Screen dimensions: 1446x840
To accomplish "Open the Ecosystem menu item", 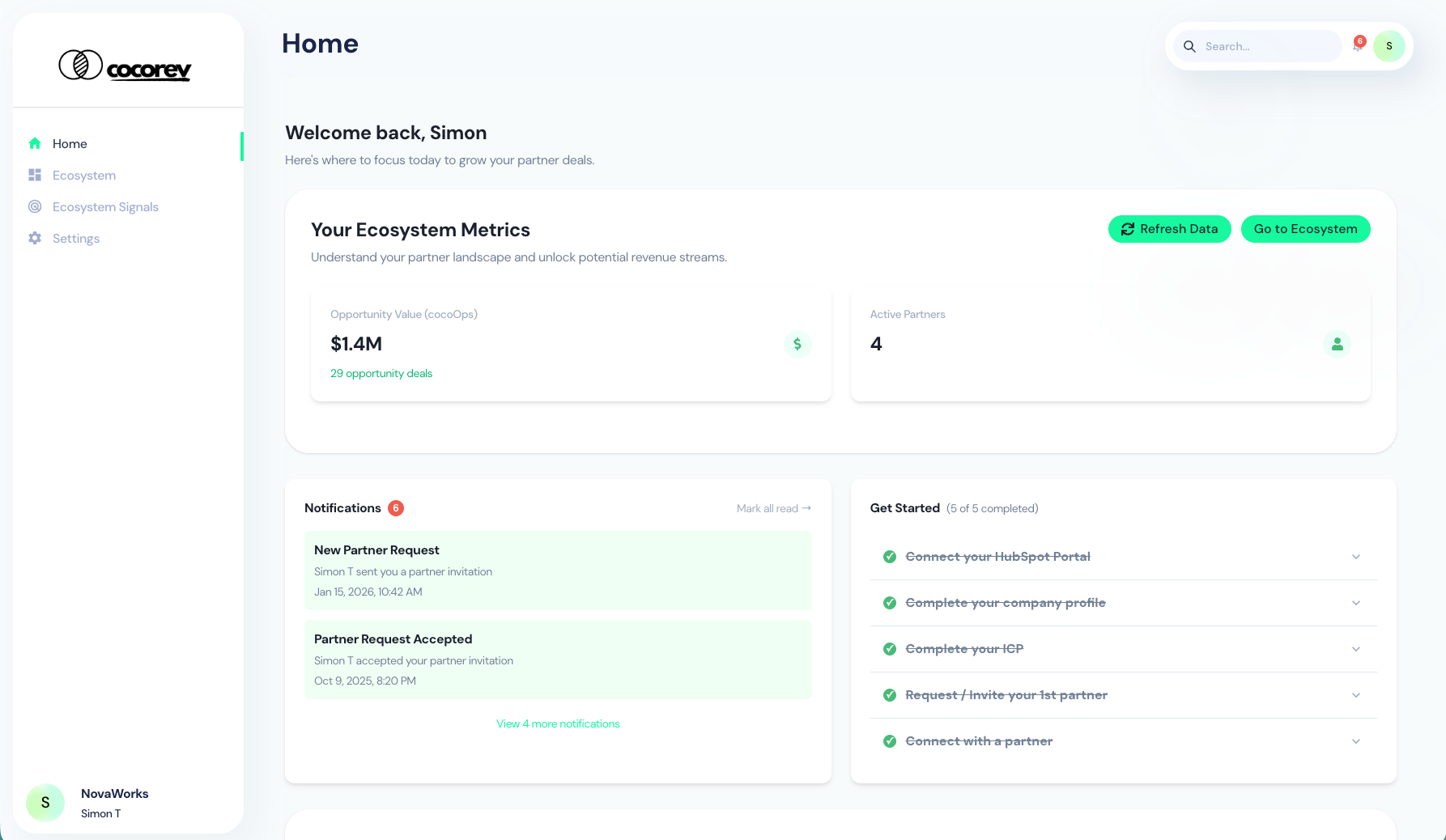I will [84, 175].
